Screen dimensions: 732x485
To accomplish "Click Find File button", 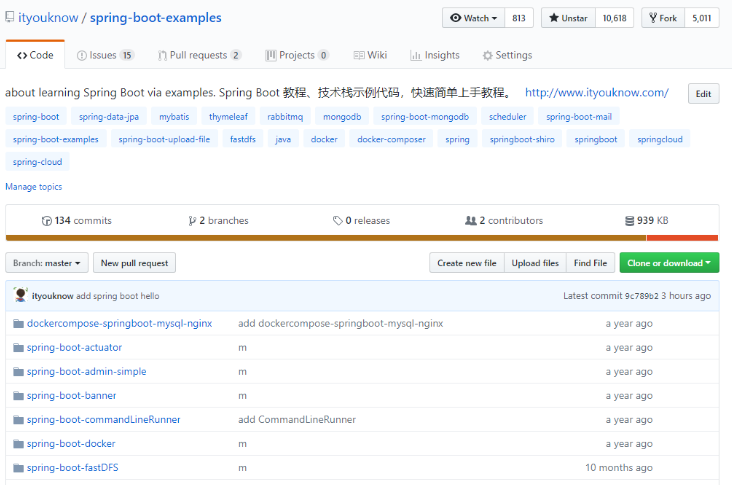I will tap(590, 263).
